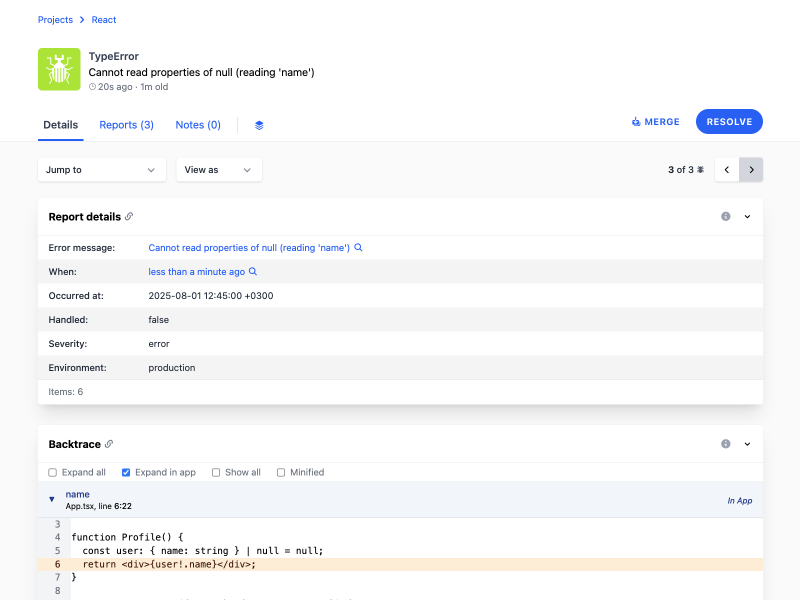Click the '20s ago · 1m old' text
Viewport: 800px width, 600px height.
[x=133, y=87]
